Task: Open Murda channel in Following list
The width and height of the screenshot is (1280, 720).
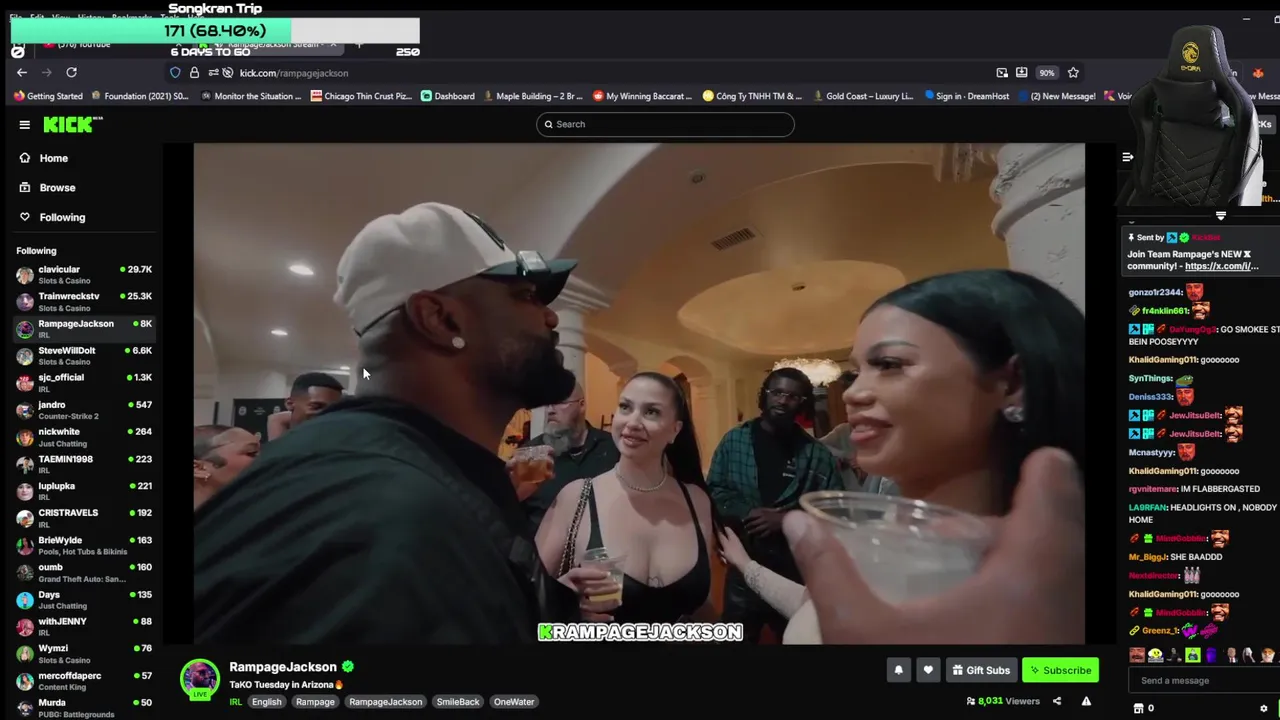Action: tap(84, 707)
